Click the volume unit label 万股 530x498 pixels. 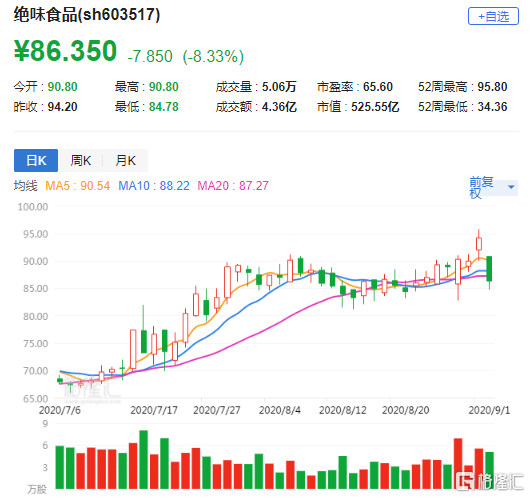point(37,489)
